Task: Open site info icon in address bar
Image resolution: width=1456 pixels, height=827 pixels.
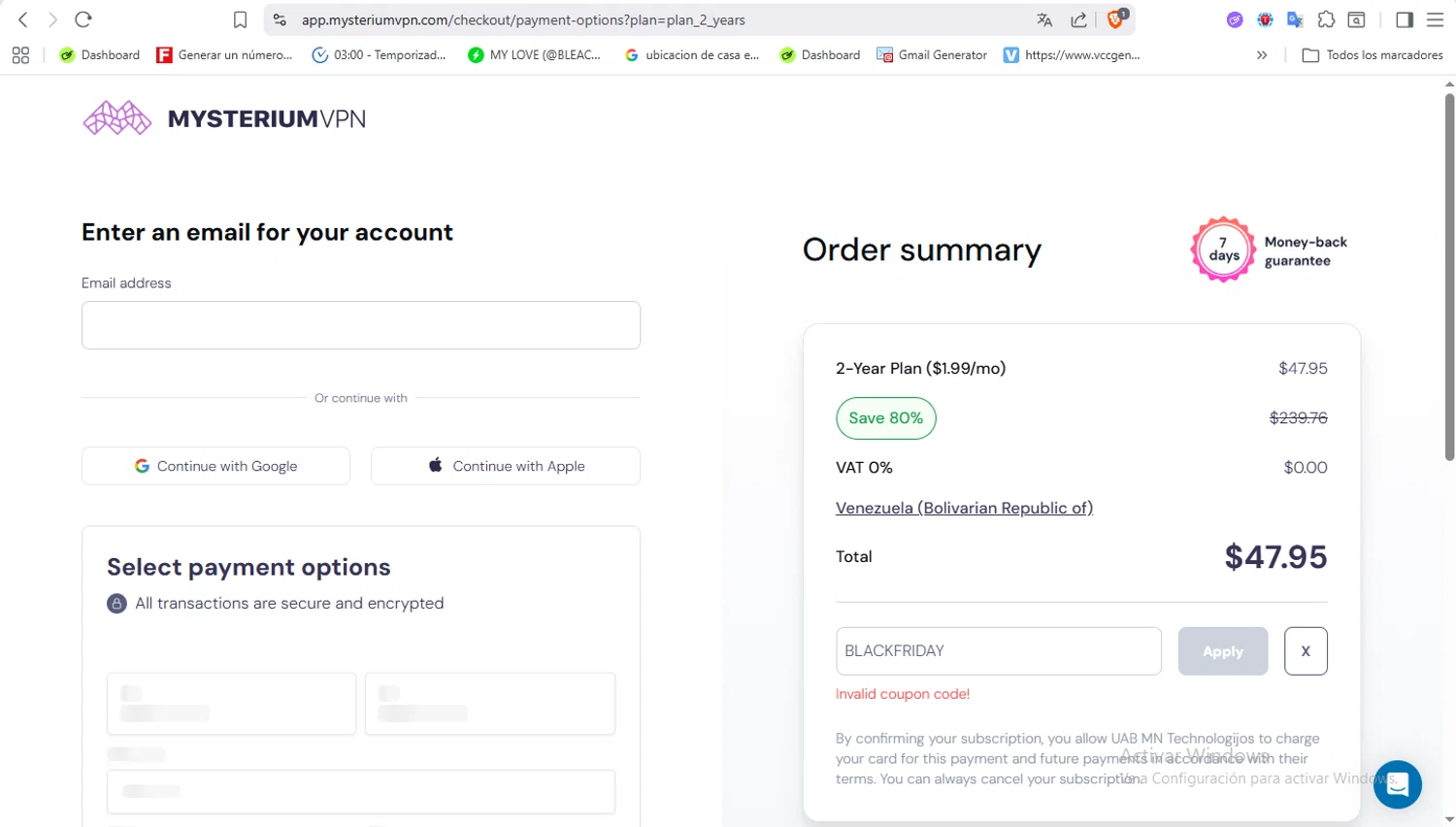Action: (x=280, y=19)
